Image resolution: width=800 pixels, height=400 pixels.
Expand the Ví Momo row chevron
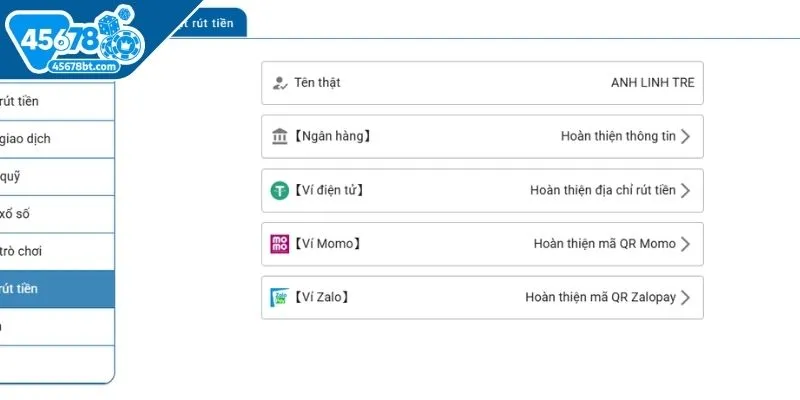pos(685,244)
